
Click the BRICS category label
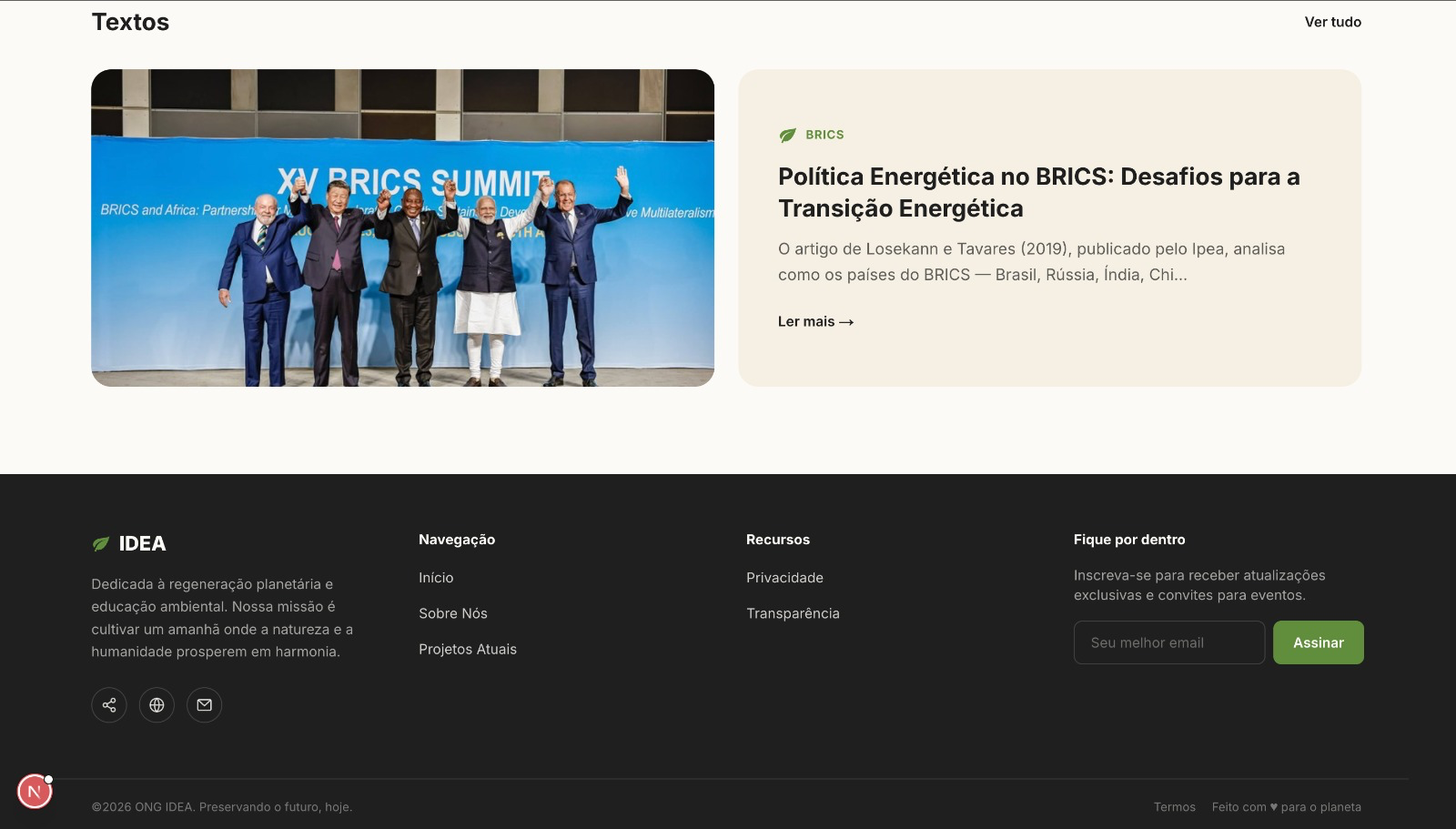click(x=824, y=135)
